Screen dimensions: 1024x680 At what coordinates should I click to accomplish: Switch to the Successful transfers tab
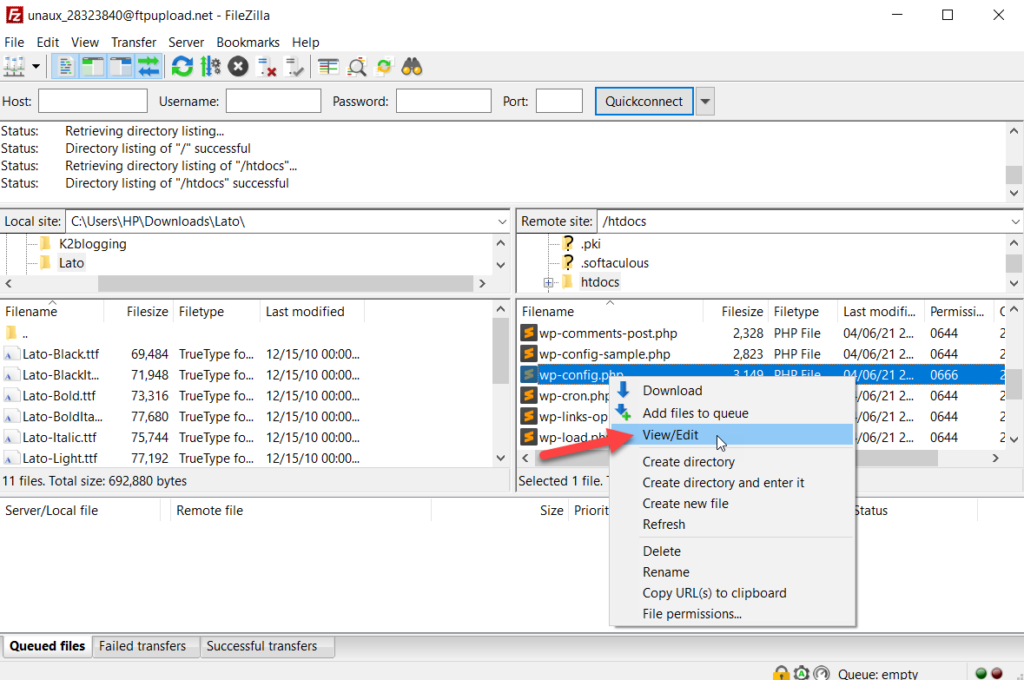262,646
